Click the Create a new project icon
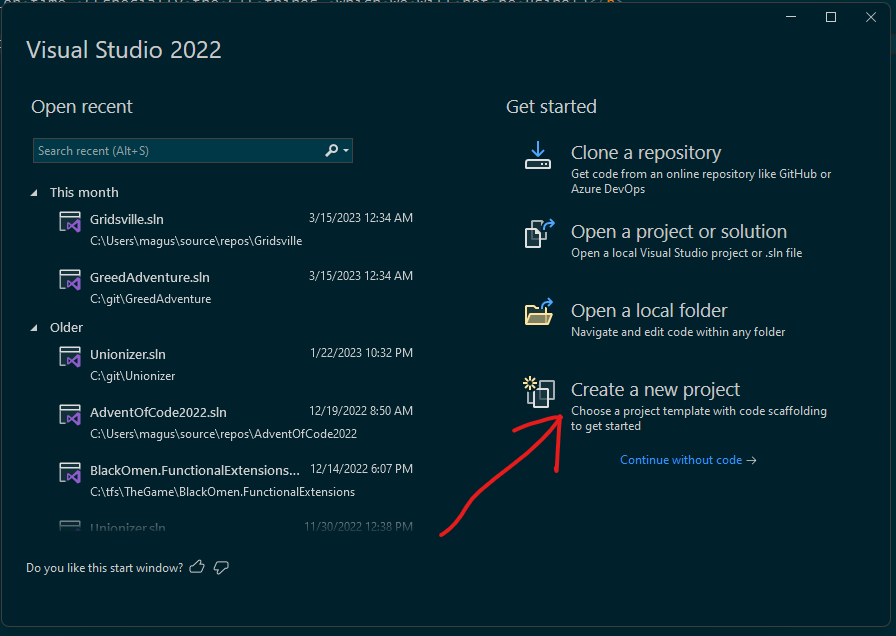 click(539, 392)
